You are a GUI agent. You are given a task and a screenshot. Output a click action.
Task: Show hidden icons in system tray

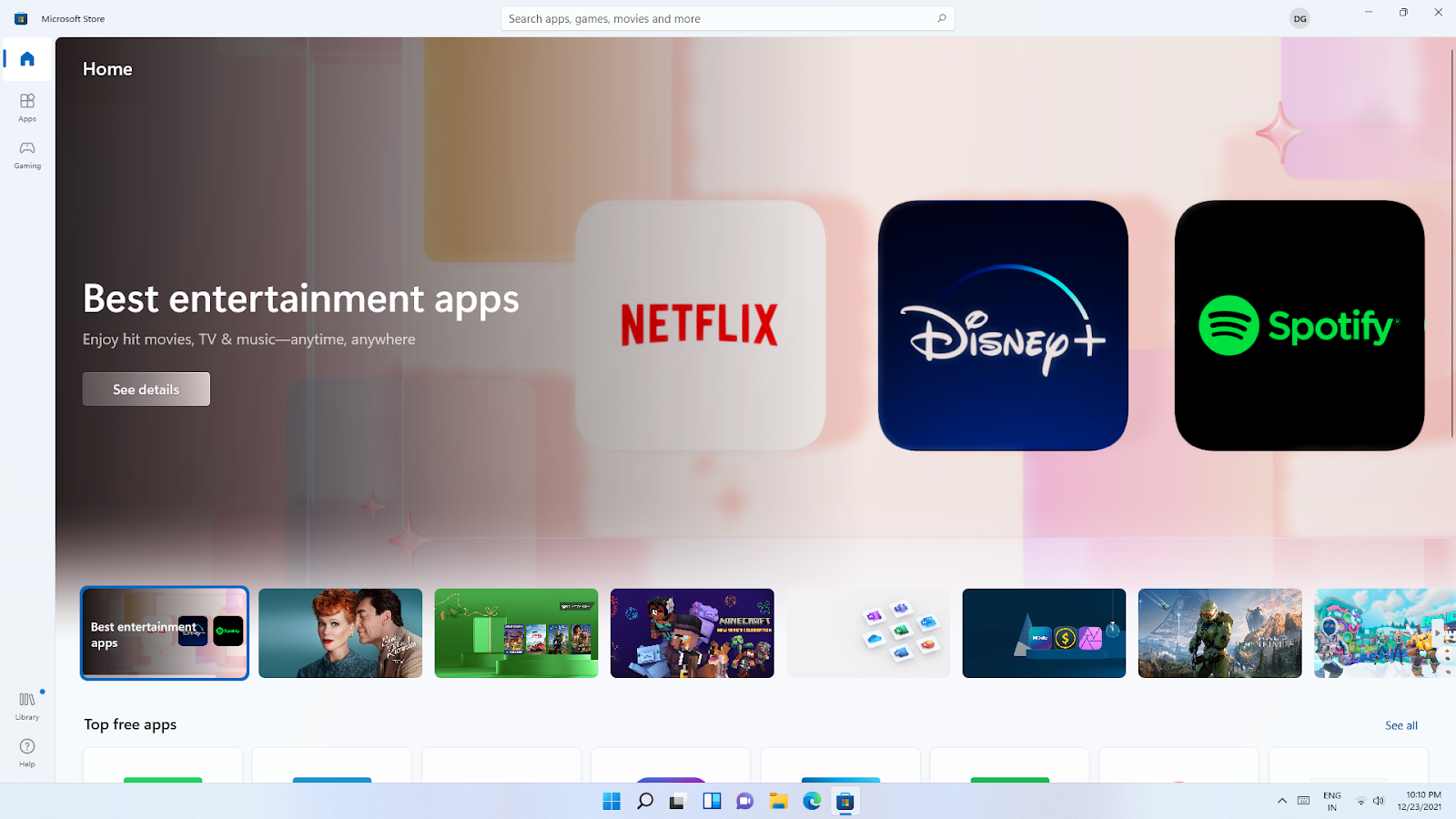point(1282,802)
